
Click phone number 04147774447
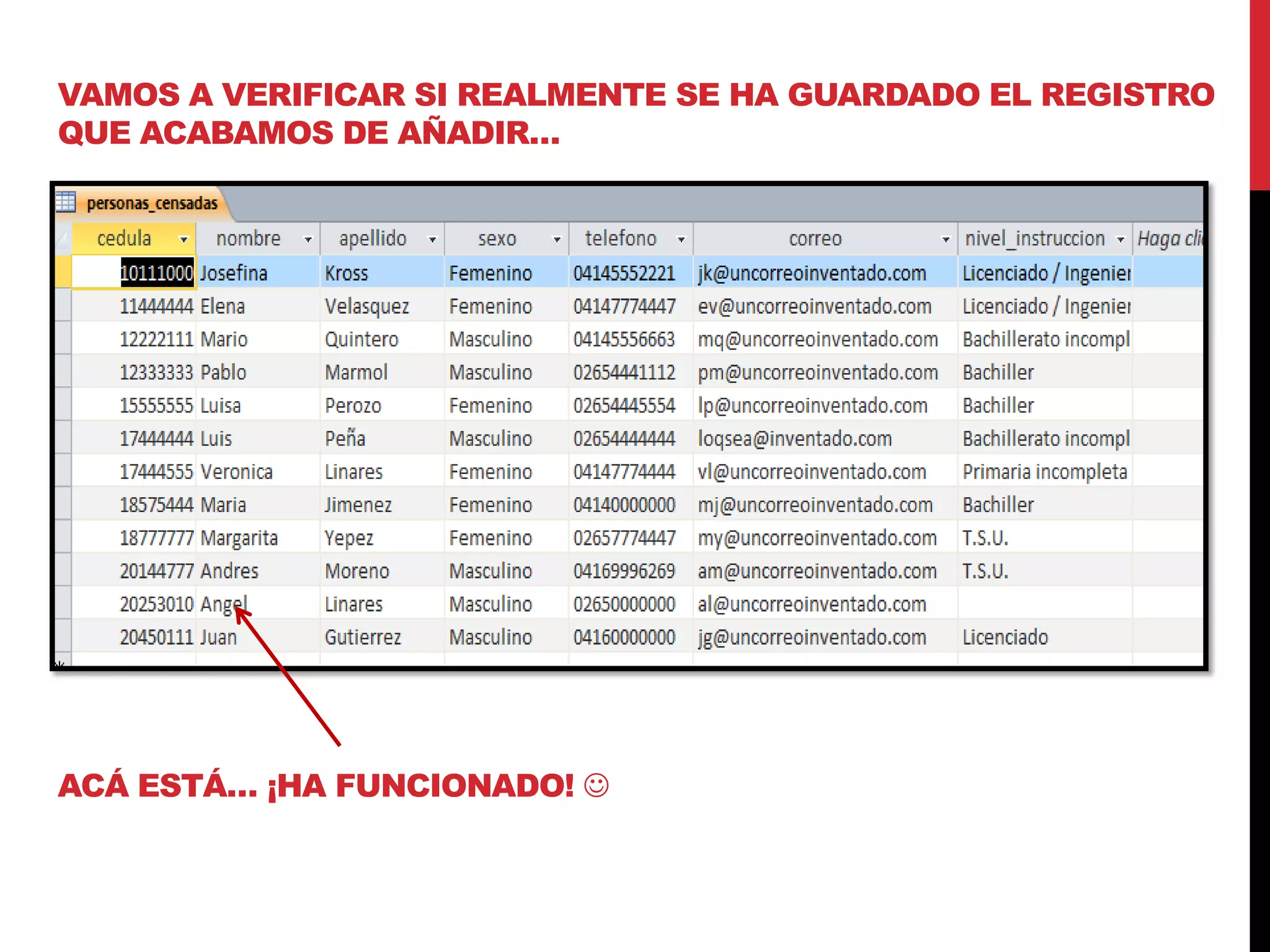click(624, 306)
